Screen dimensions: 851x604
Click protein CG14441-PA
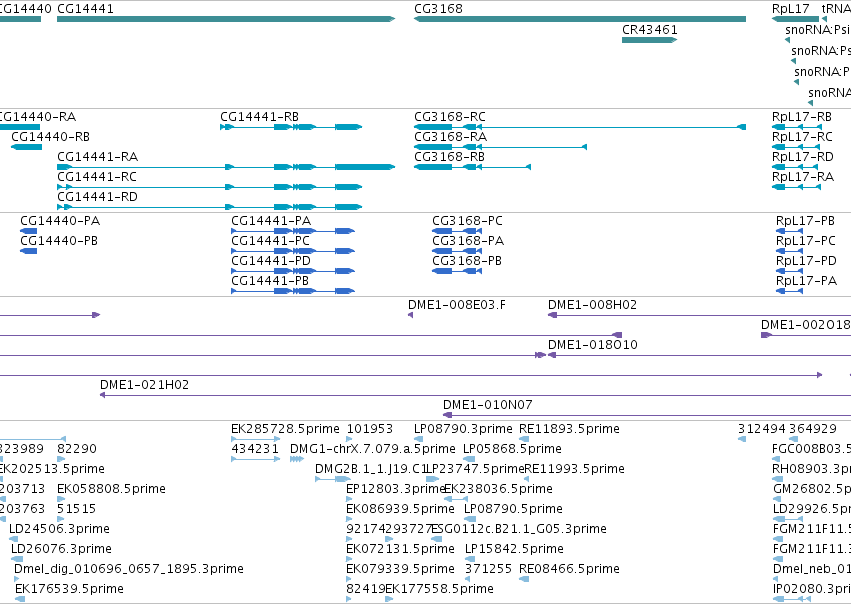tap(293, 231)
